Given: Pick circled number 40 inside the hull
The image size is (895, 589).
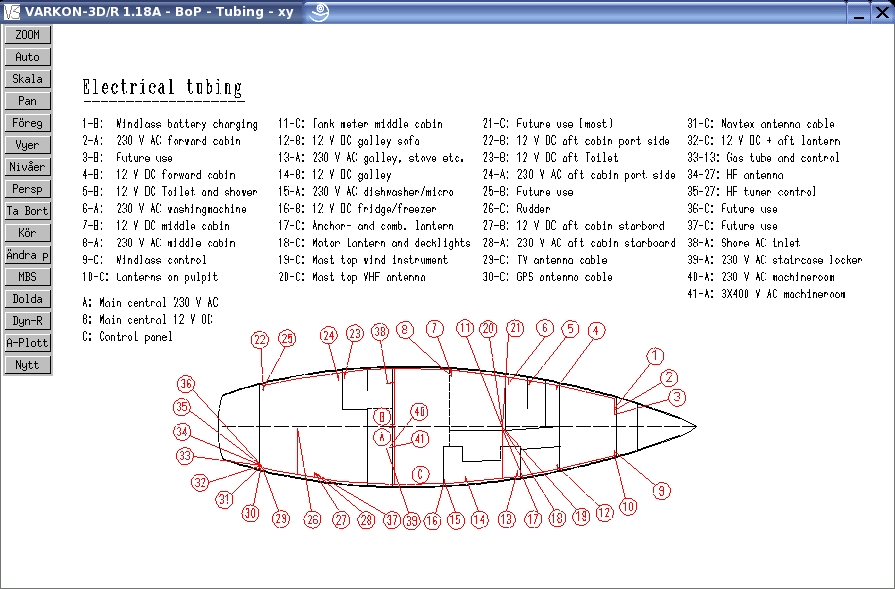Looking at the screenshot, I should point(420,412).
